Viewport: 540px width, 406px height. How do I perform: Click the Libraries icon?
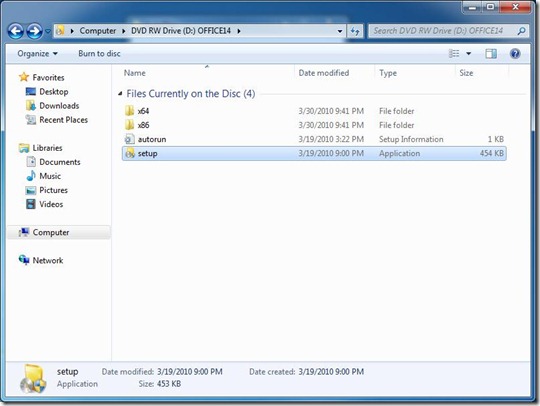tap(24, 148)
